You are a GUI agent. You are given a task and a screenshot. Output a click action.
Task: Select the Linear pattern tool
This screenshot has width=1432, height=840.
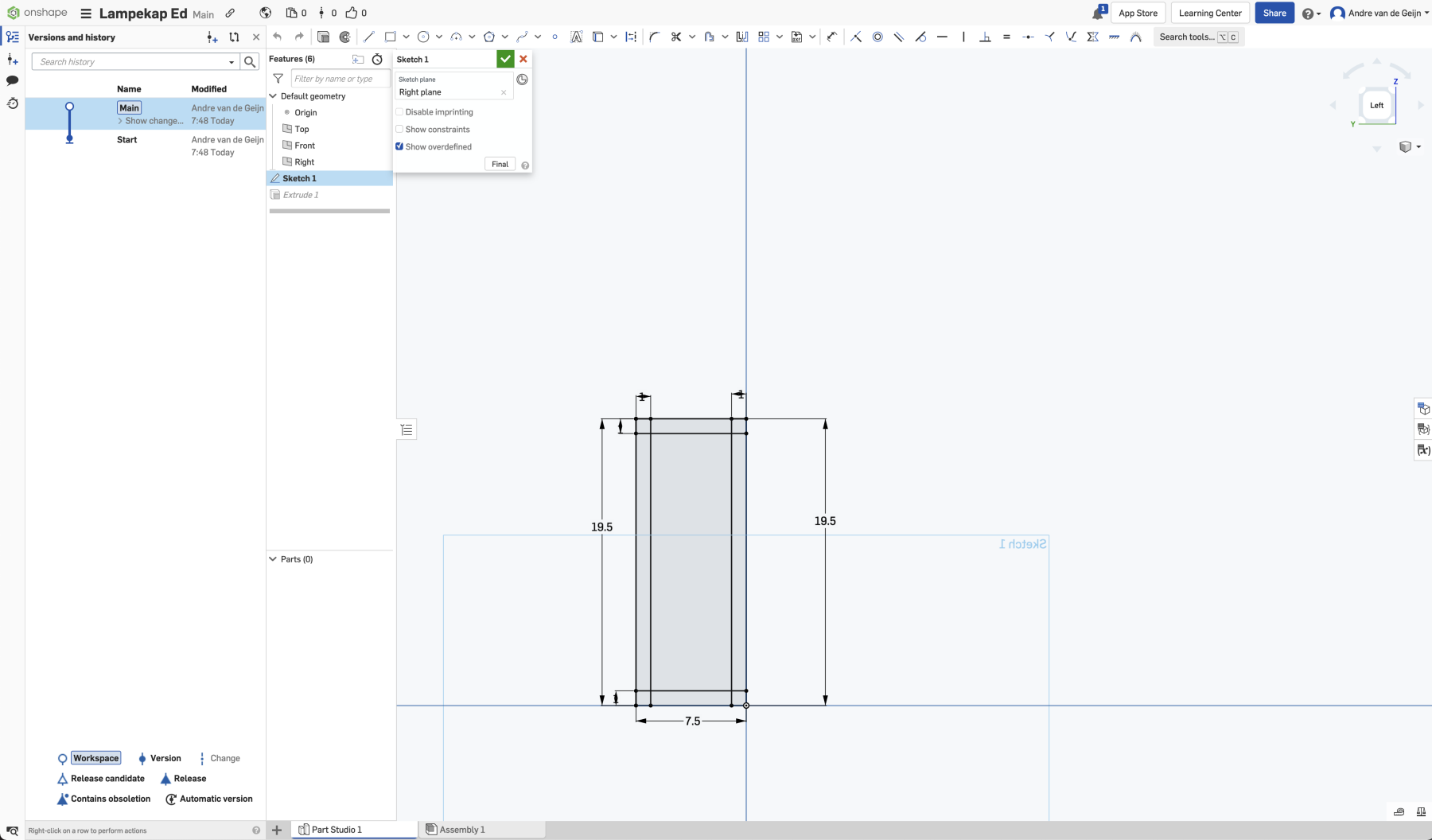click(764, 37)
